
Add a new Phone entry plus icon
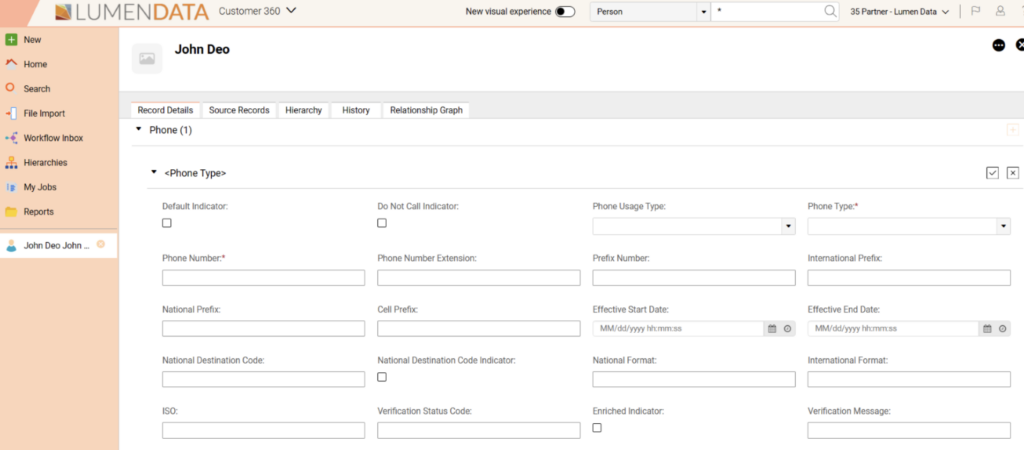click(x=1012, y=130)
